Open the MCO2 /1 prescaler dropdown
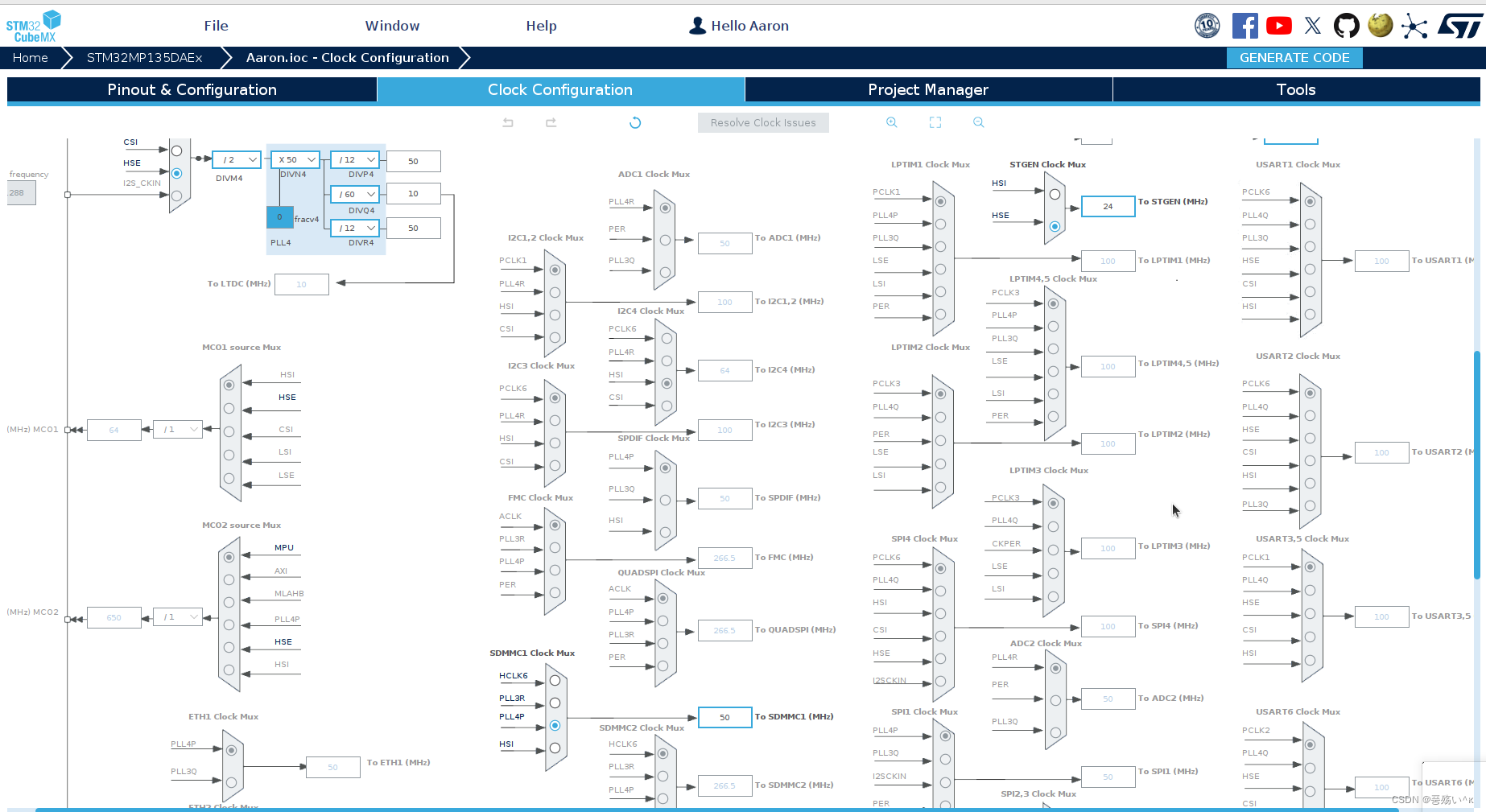 177,617
